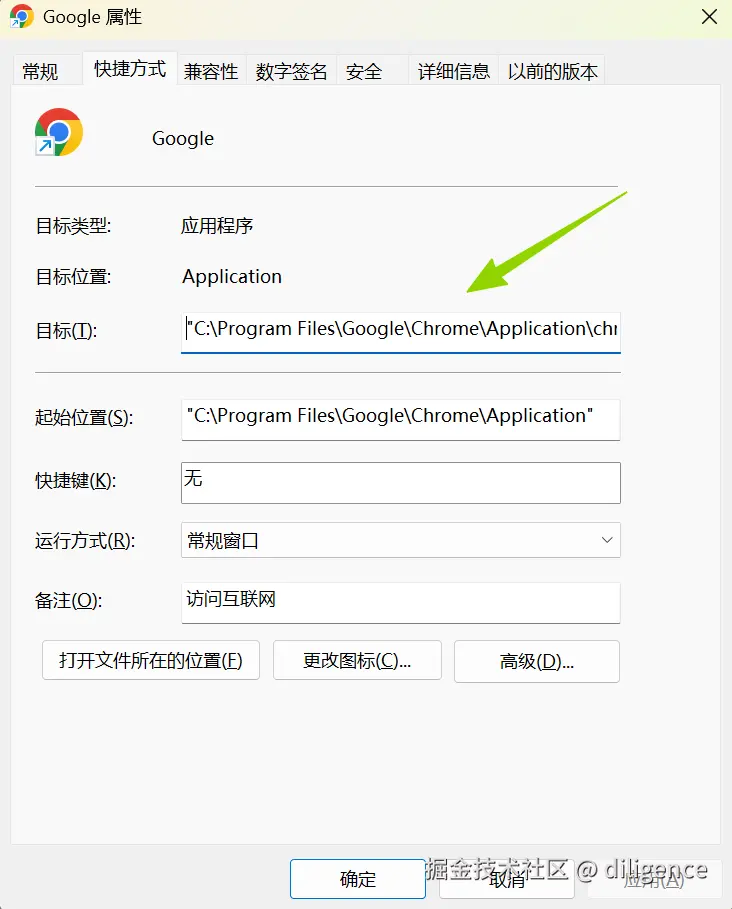Open the 详细信息 tab
The image size is (732, 909).
point(453,71)
